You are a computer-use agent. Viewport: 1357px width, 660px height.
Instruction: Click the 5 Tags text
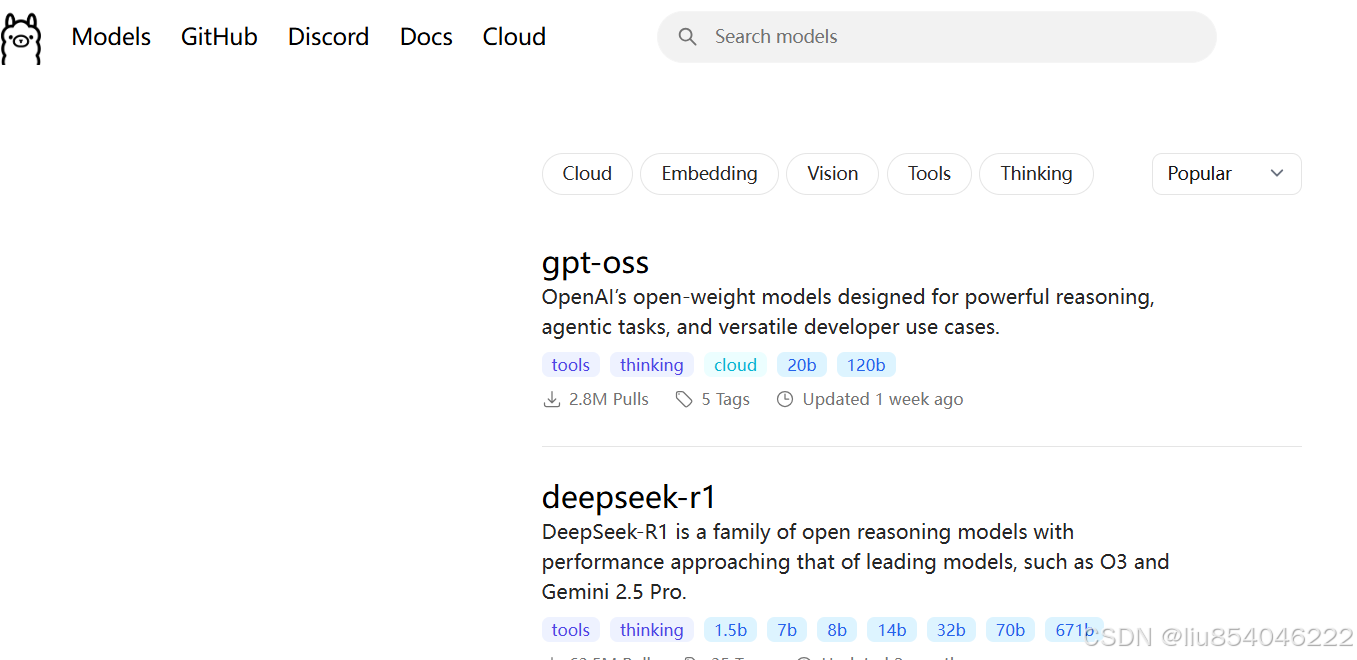tap(725, 400)
